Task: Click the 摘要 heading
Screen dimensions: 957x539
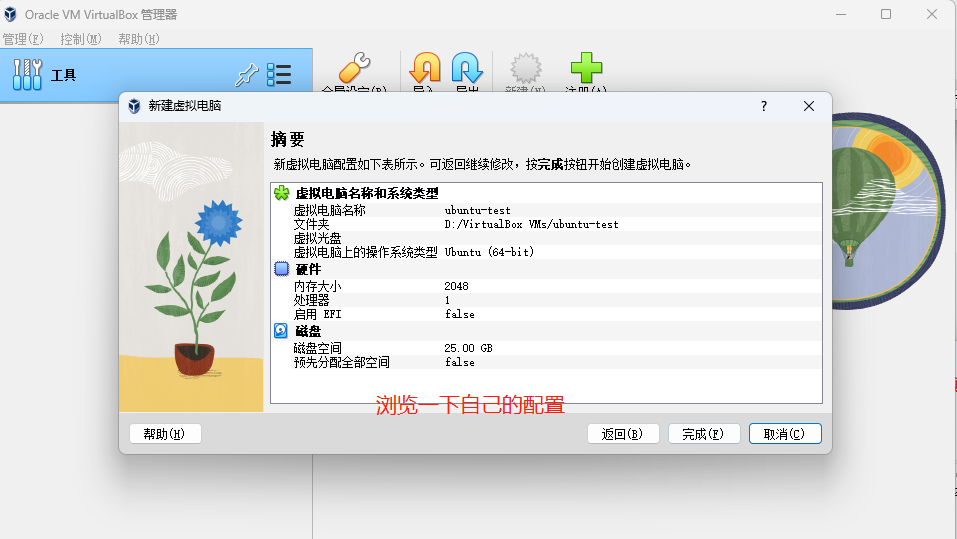Action: [287, 140]
